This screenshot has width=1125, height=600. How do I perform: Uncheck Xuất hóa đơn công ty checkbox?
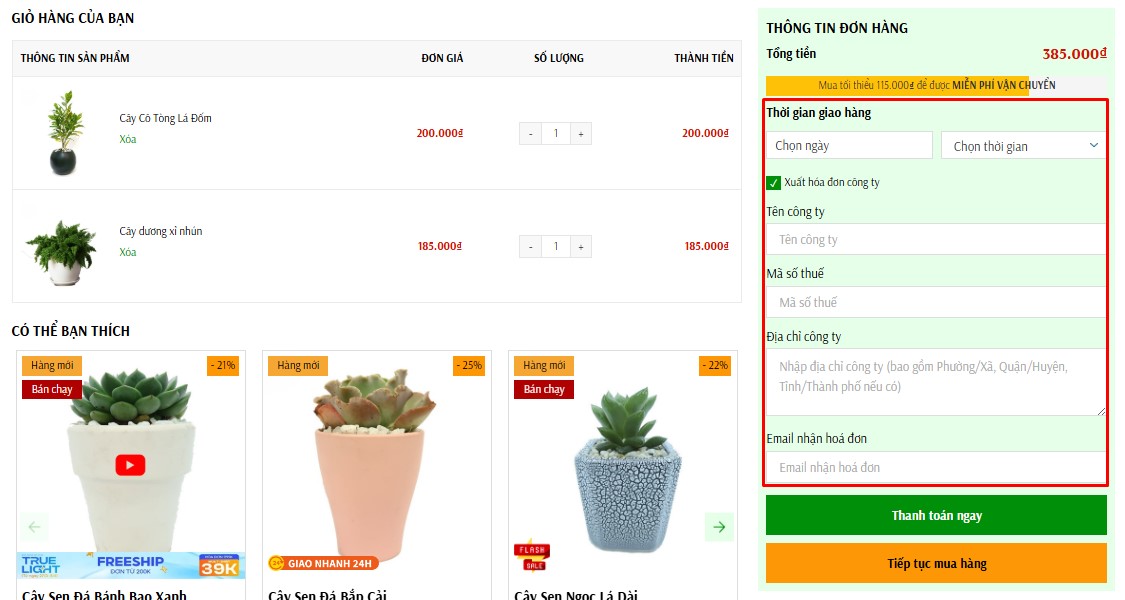tap(773, 182)
